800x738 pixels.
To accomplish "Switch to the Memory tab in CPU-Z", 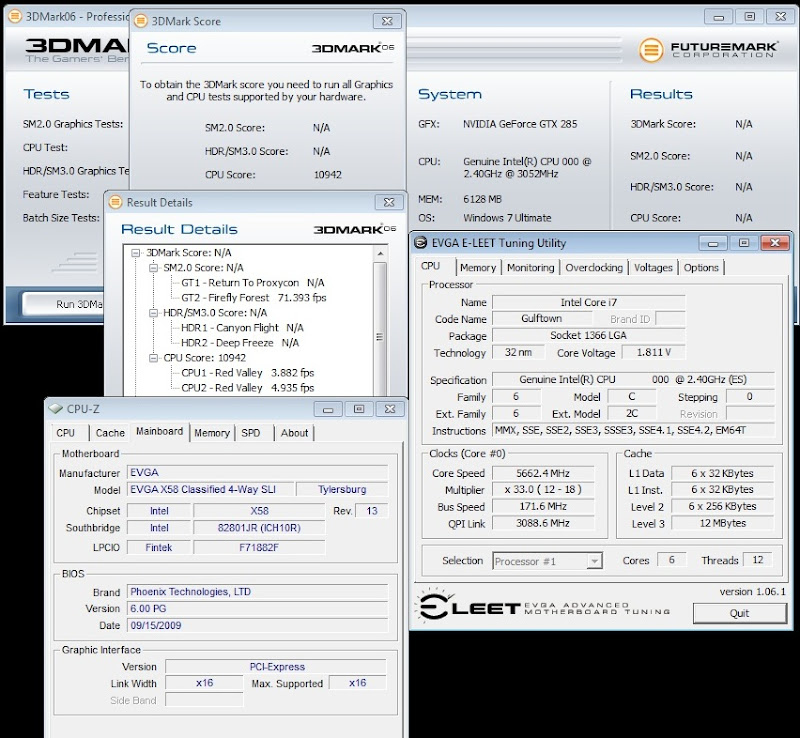I will (x=212, y=433).
